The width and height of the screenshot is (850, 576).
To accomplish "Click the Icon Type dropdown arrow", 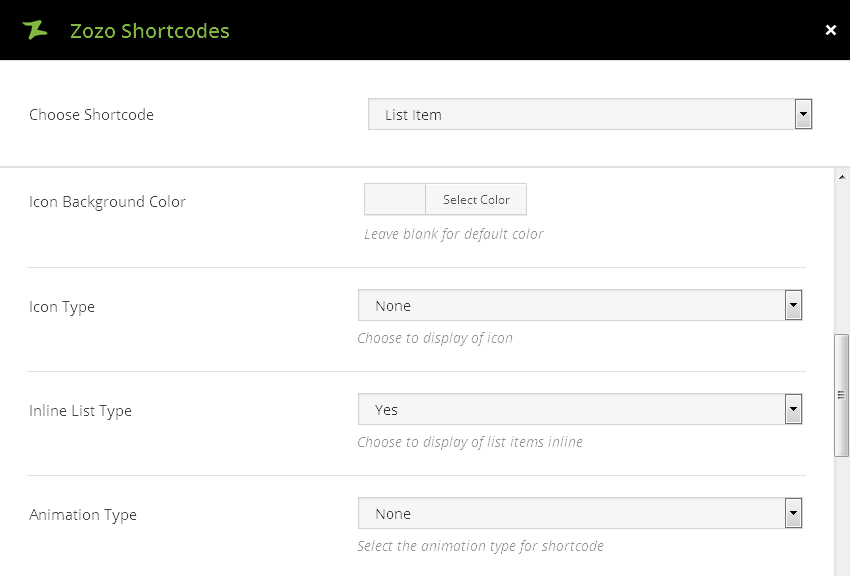I will click(x=793, y=305).
